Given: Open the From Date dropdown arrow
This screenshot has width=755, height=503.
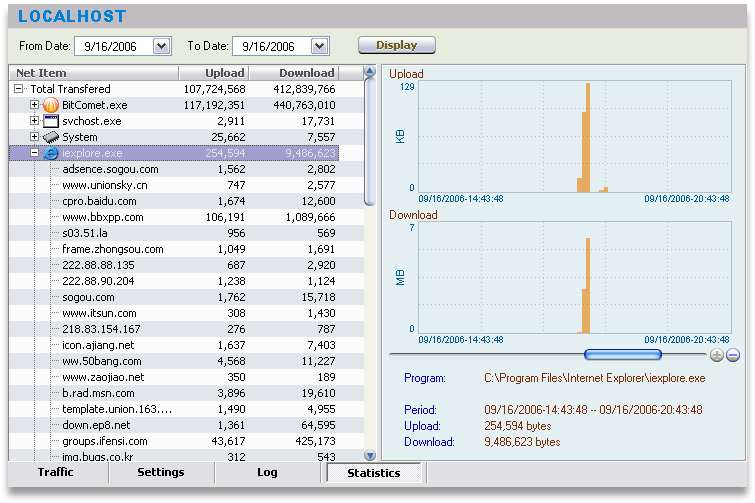Looking at the screenshot, I should (x=161, y=46).
